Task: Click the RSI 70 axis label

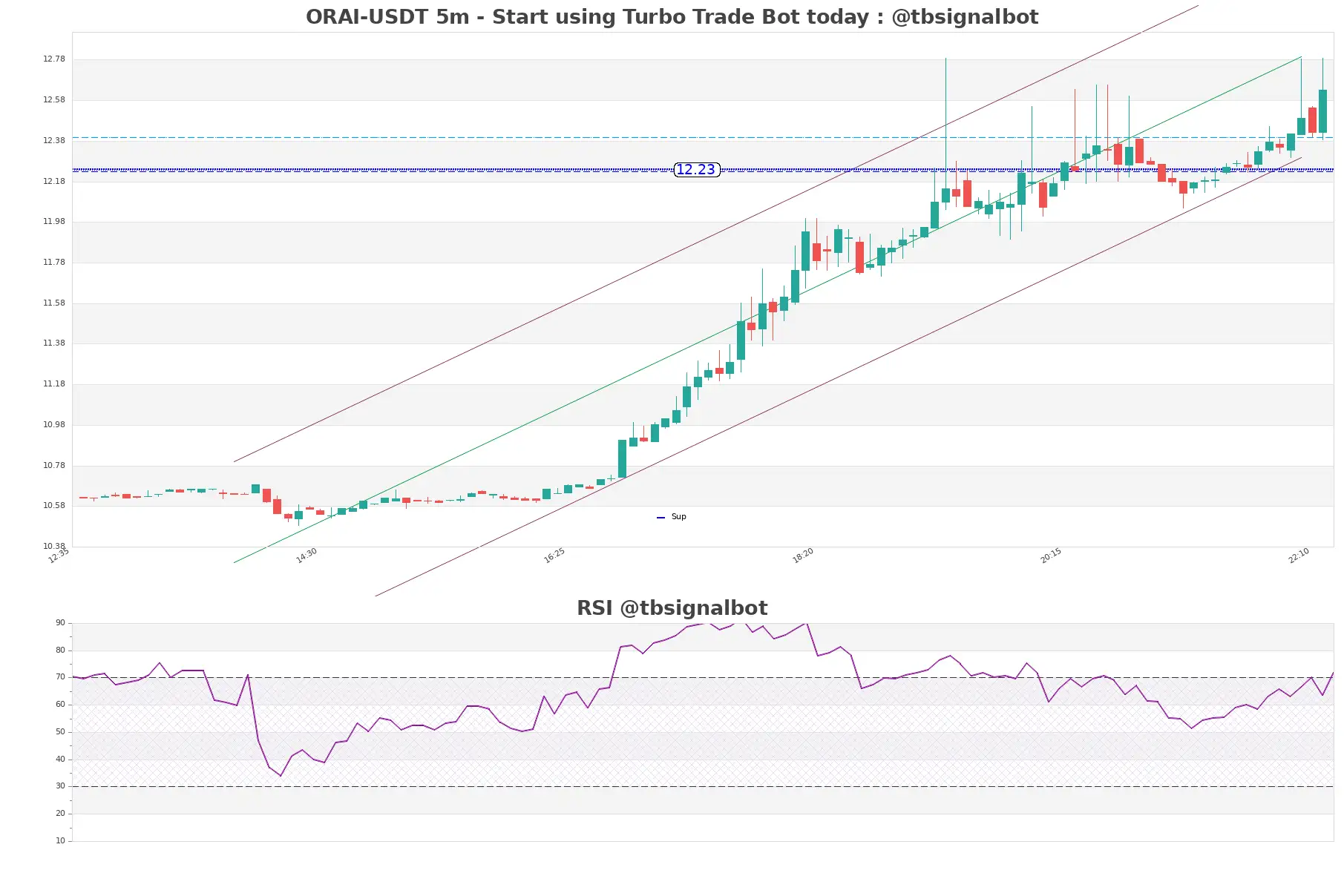Action: 60,677
